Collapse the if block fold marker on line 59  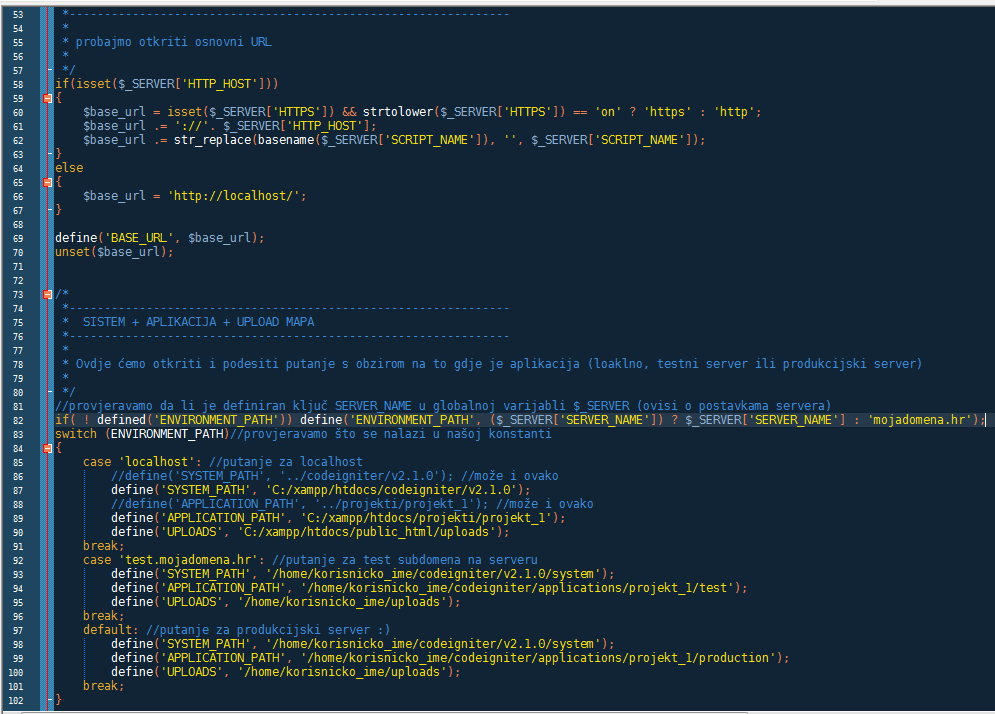click(48, 98)
